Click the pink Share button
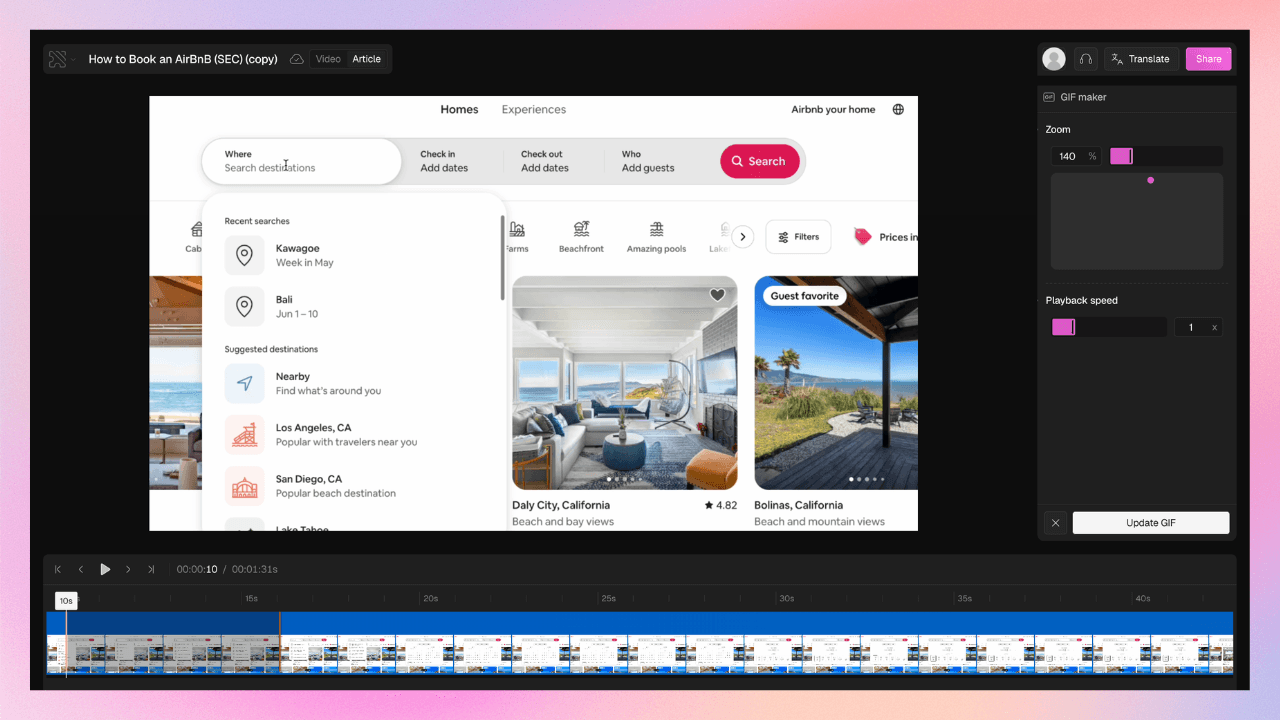The height and width of the screenshot is (720, 1280). 1208,59
